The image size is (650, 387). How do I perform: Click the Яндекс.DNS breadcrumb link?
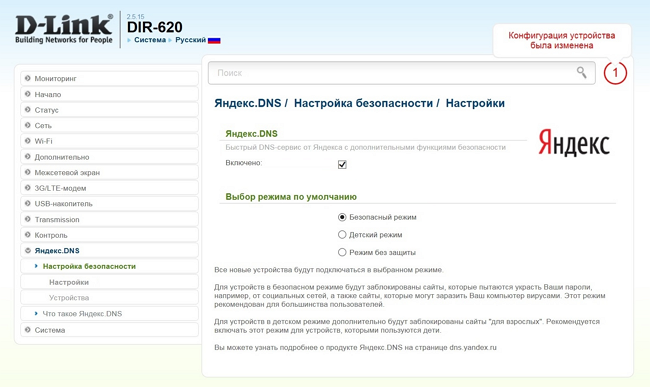[x=247, y=103]
